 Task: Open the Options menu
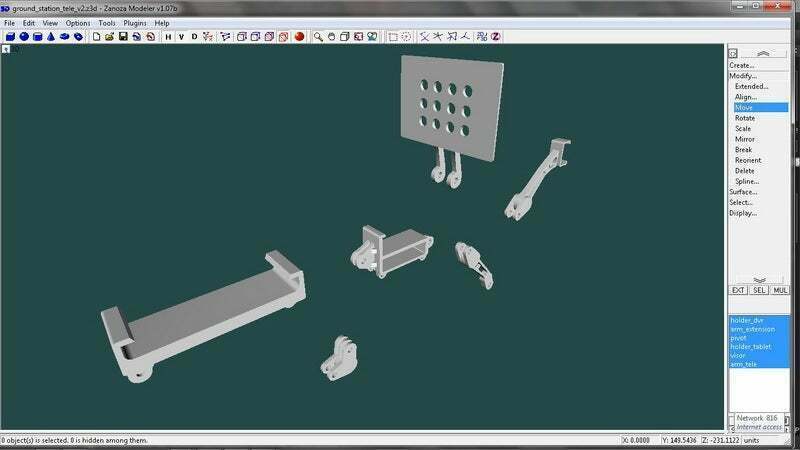pyautogui.click(x=78, y=22)
